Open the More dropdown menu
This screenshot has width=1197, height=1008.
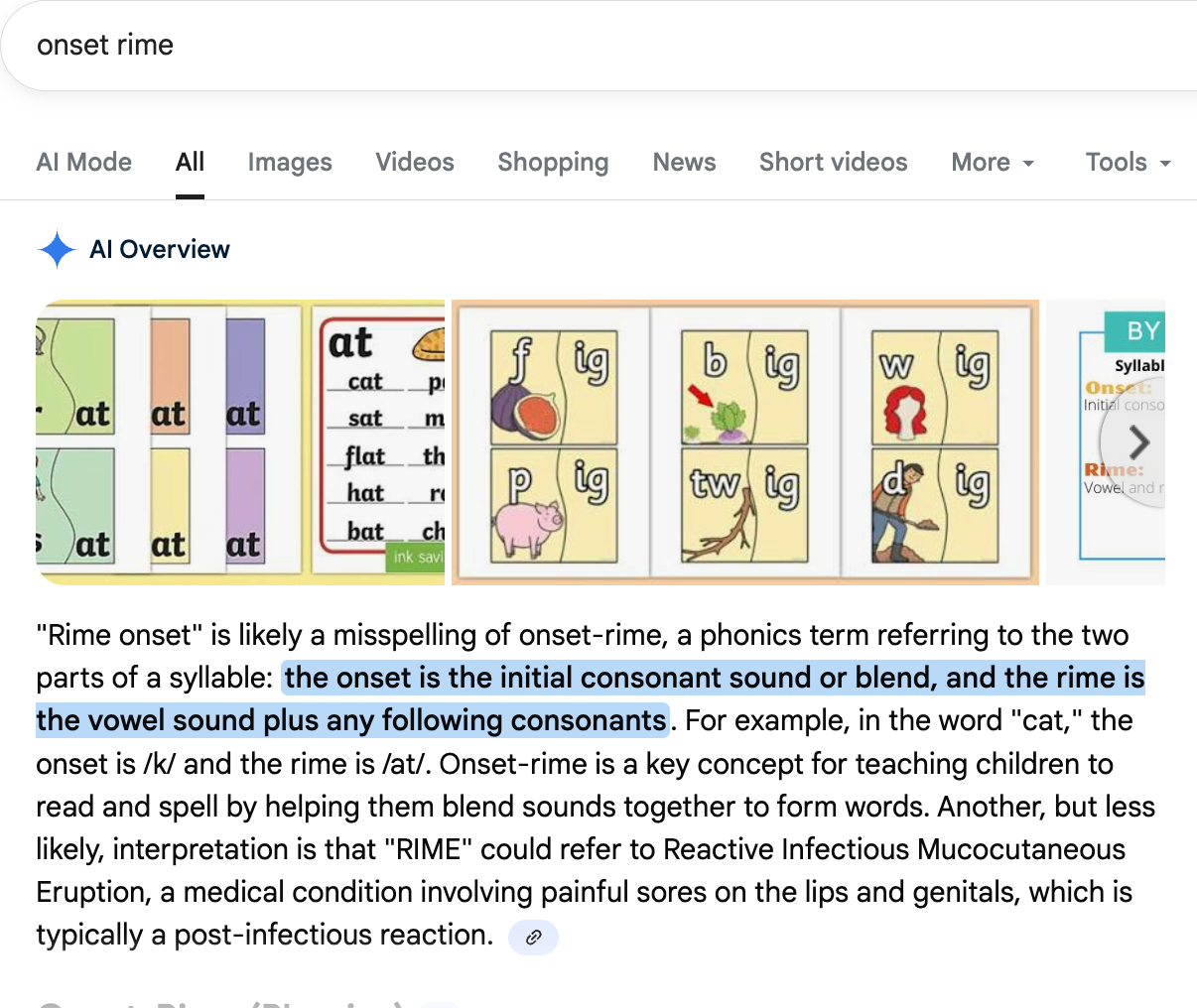click(993, 163)
